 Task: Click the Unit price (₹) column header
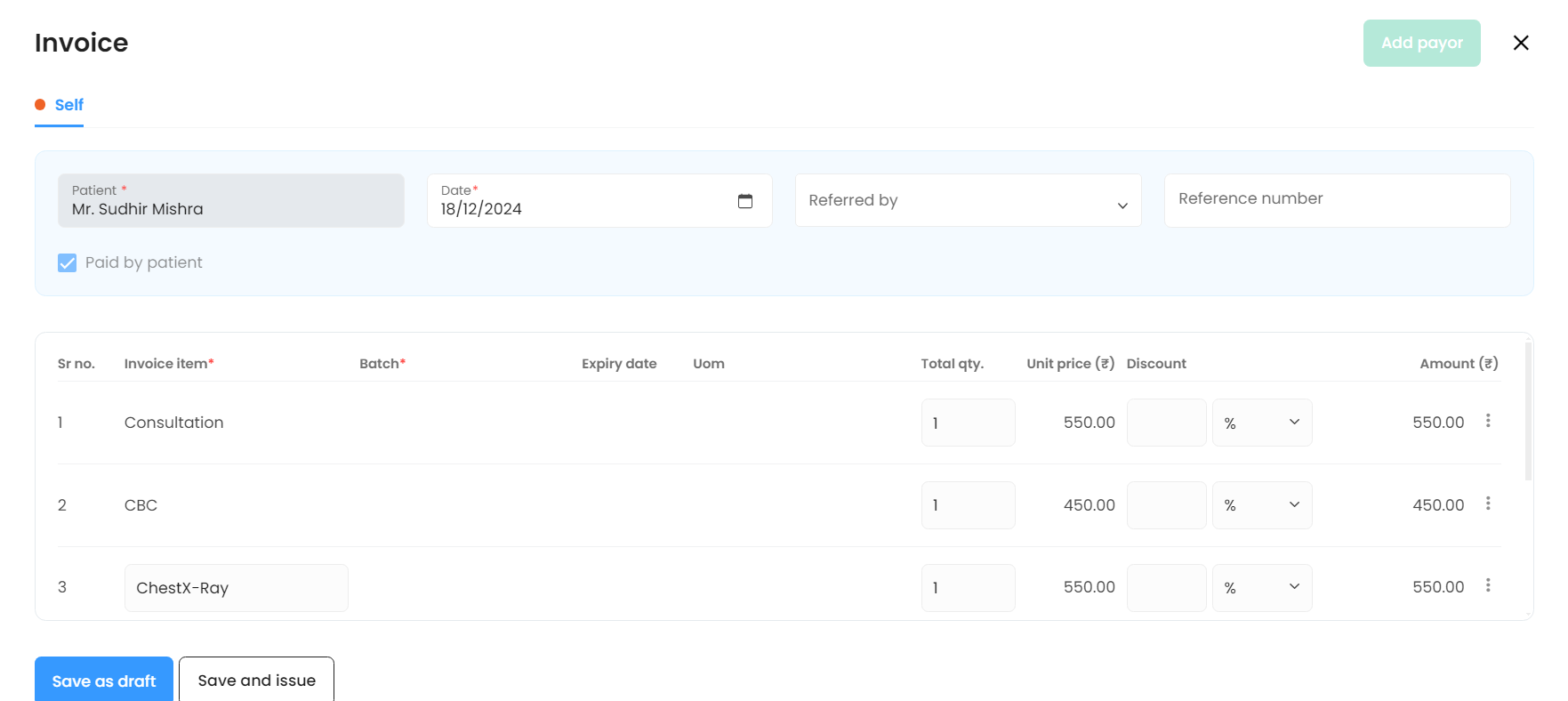point(1070,364)
